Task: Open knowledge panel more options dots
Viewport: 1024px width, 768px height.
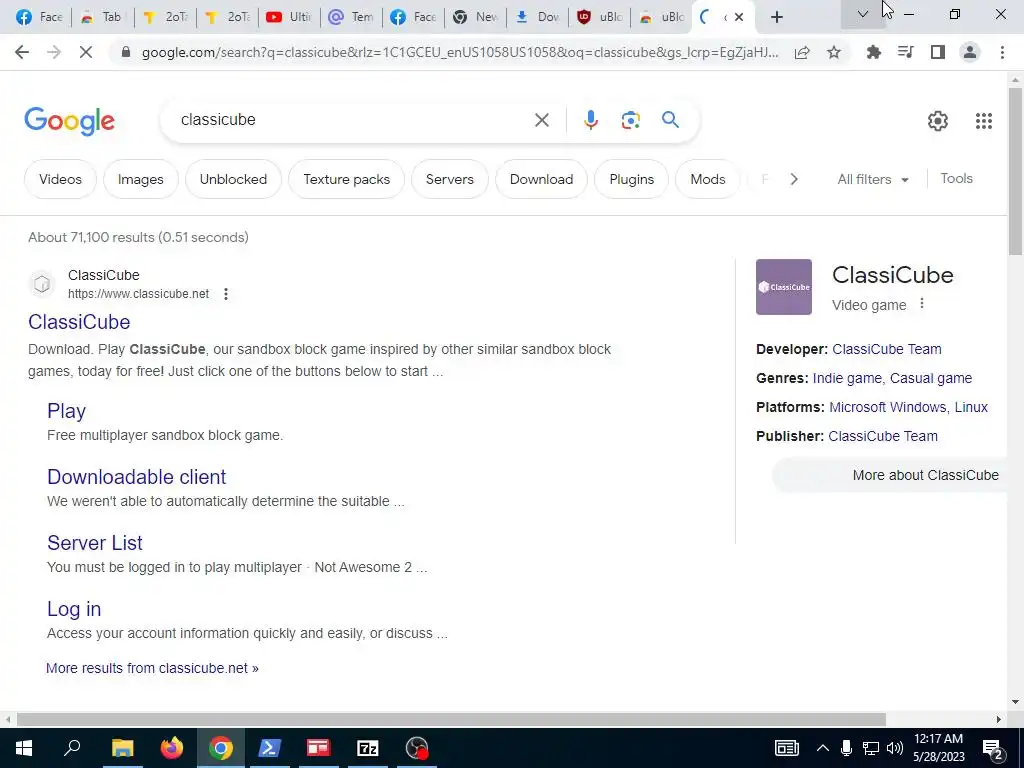Action: pyautogui.click(x=921, y=304)
